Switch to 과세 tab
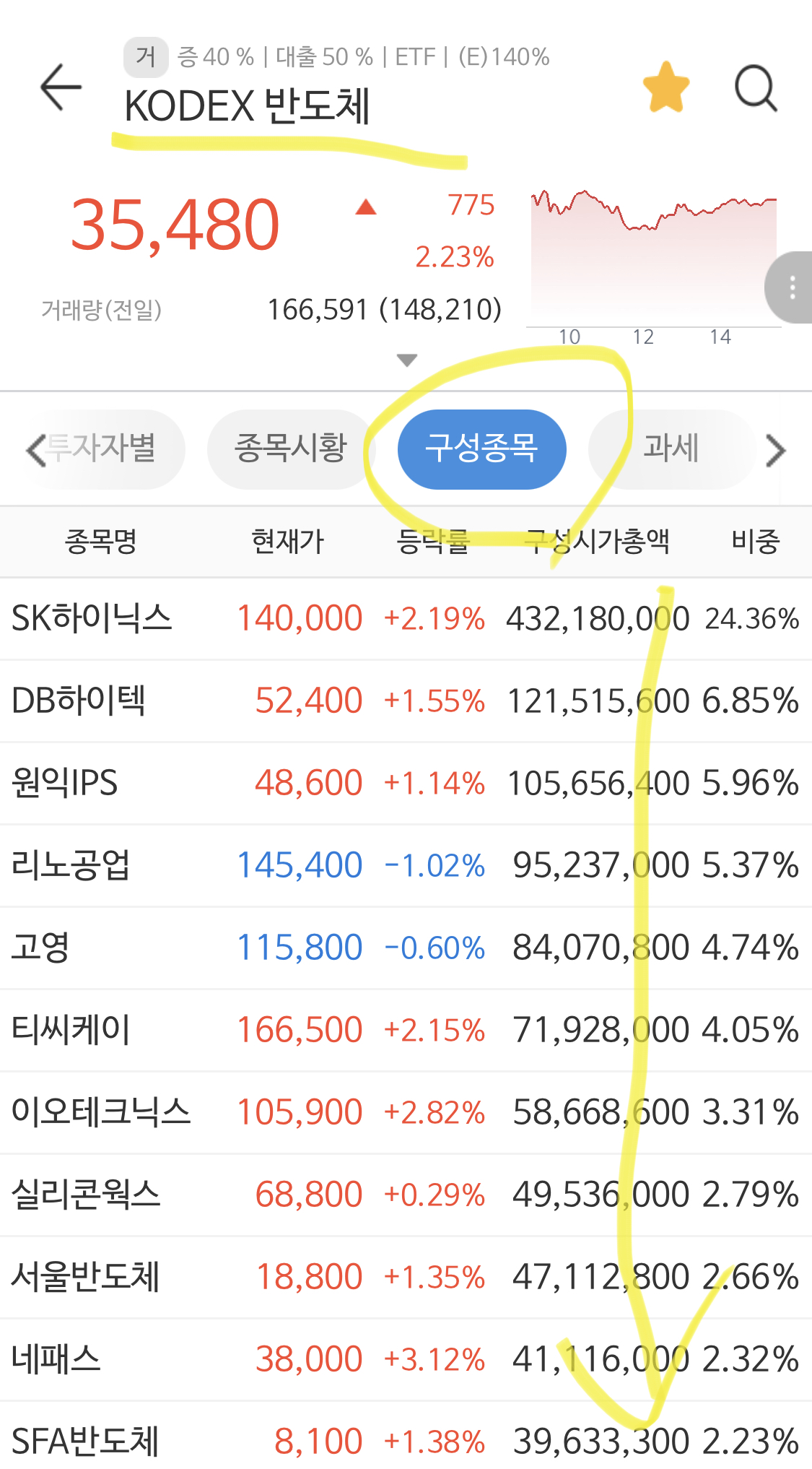 point(671,449)
